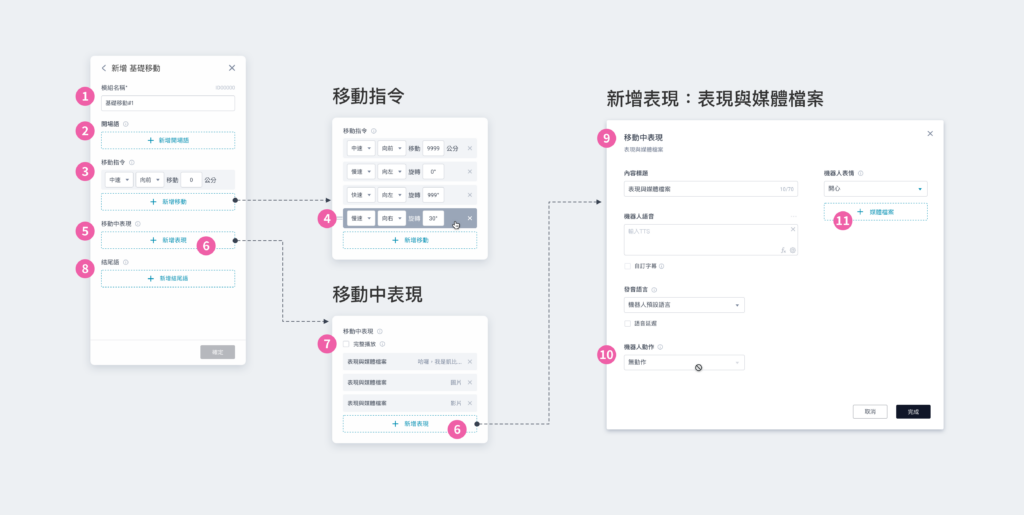
Task: Delete the 旋轉 0° command row
Action: coord(470,172)
